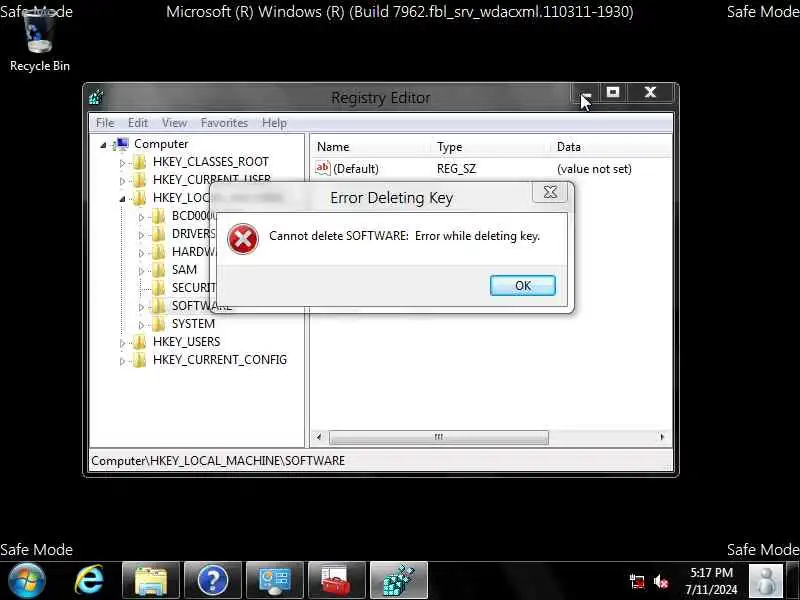800x600 pixels.
Task: Click the SECURITY key folder icon
Action: tap(159, 288)
